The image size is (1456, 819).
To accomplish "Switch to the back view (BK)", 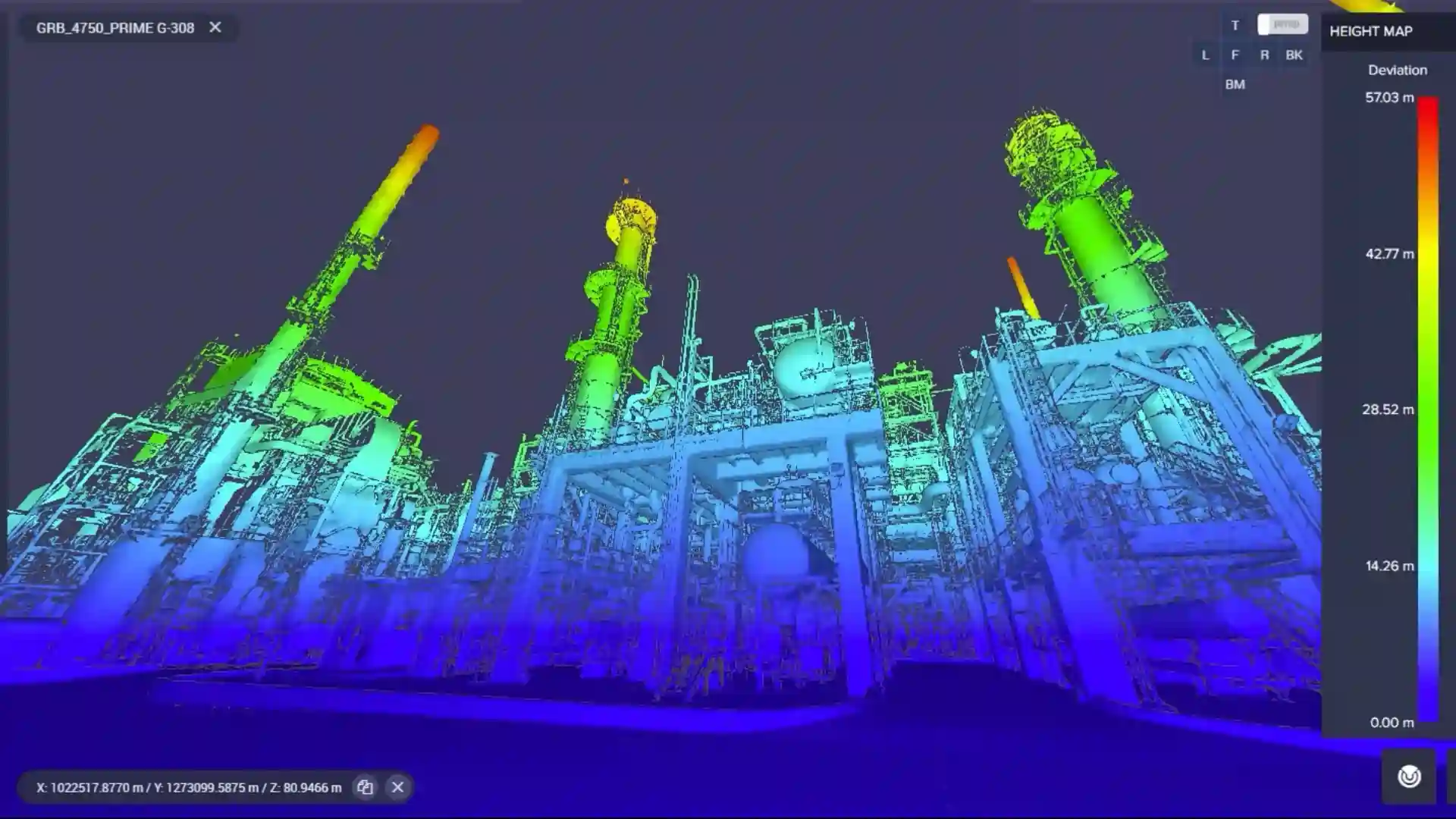I will pos(1294,55).
